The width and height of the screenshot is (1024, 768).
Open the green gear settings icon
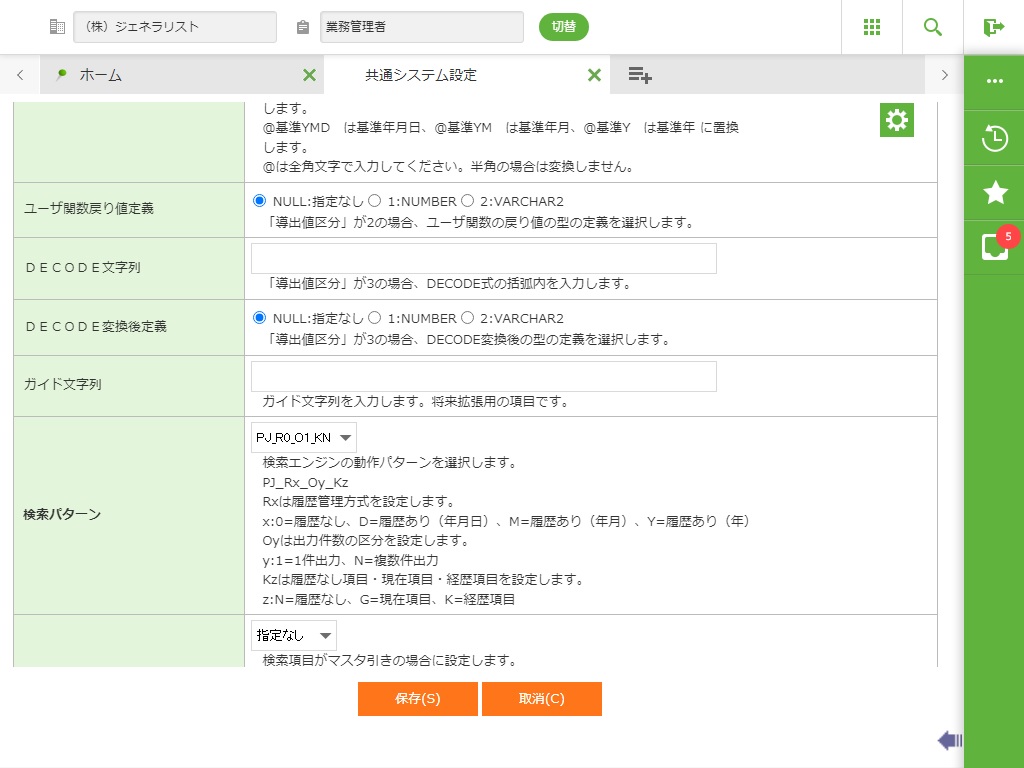pyautogui.click(x=897, y=120)
